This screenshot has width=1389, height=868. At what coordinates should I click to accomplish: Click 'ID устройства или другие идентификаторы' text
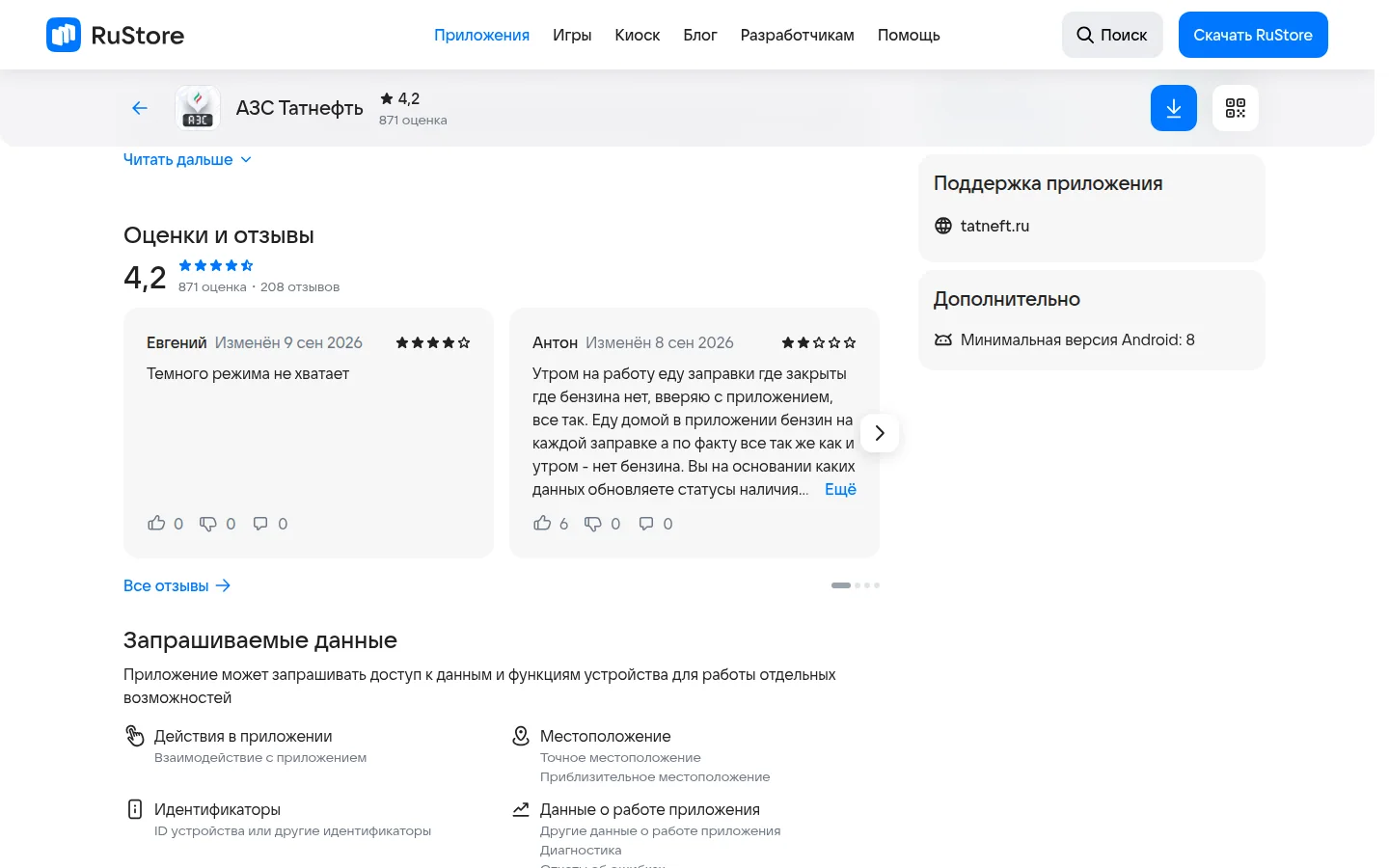pyautogui.click(x=292, y=831)
